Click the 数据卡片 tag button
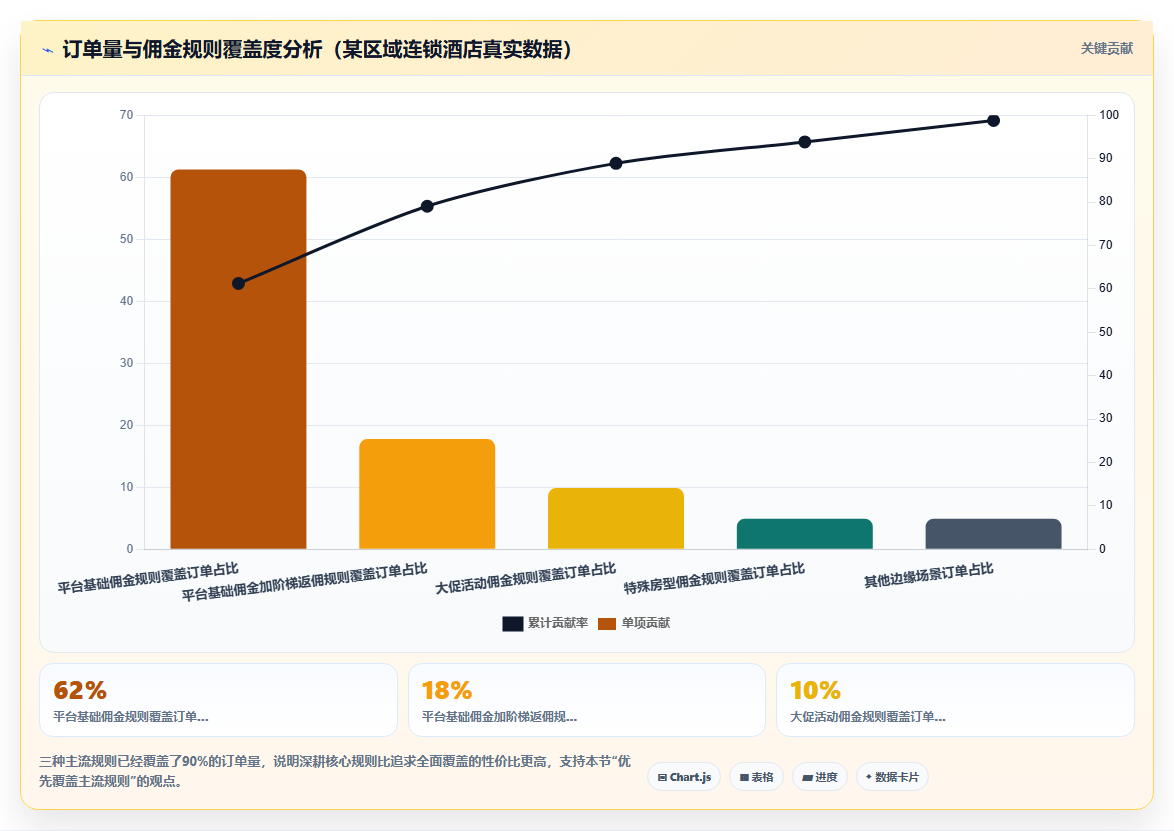 tap(892, 777)
